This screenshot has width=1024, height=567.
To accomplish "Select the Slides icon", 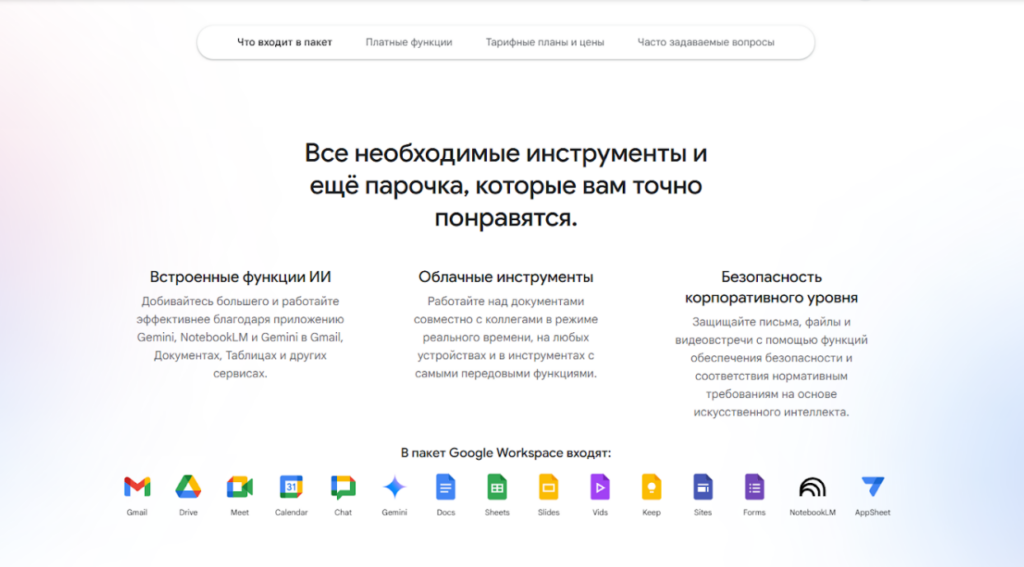I will (x=549, y=487).
